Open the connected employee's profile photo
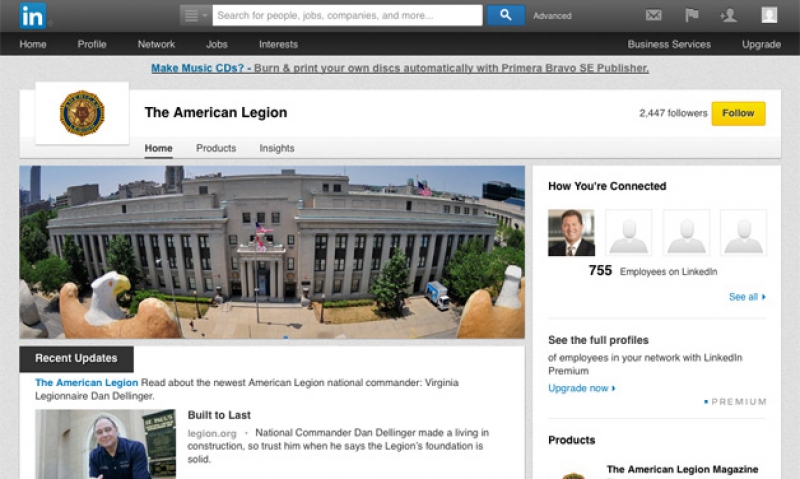 (x=571, y=233)
